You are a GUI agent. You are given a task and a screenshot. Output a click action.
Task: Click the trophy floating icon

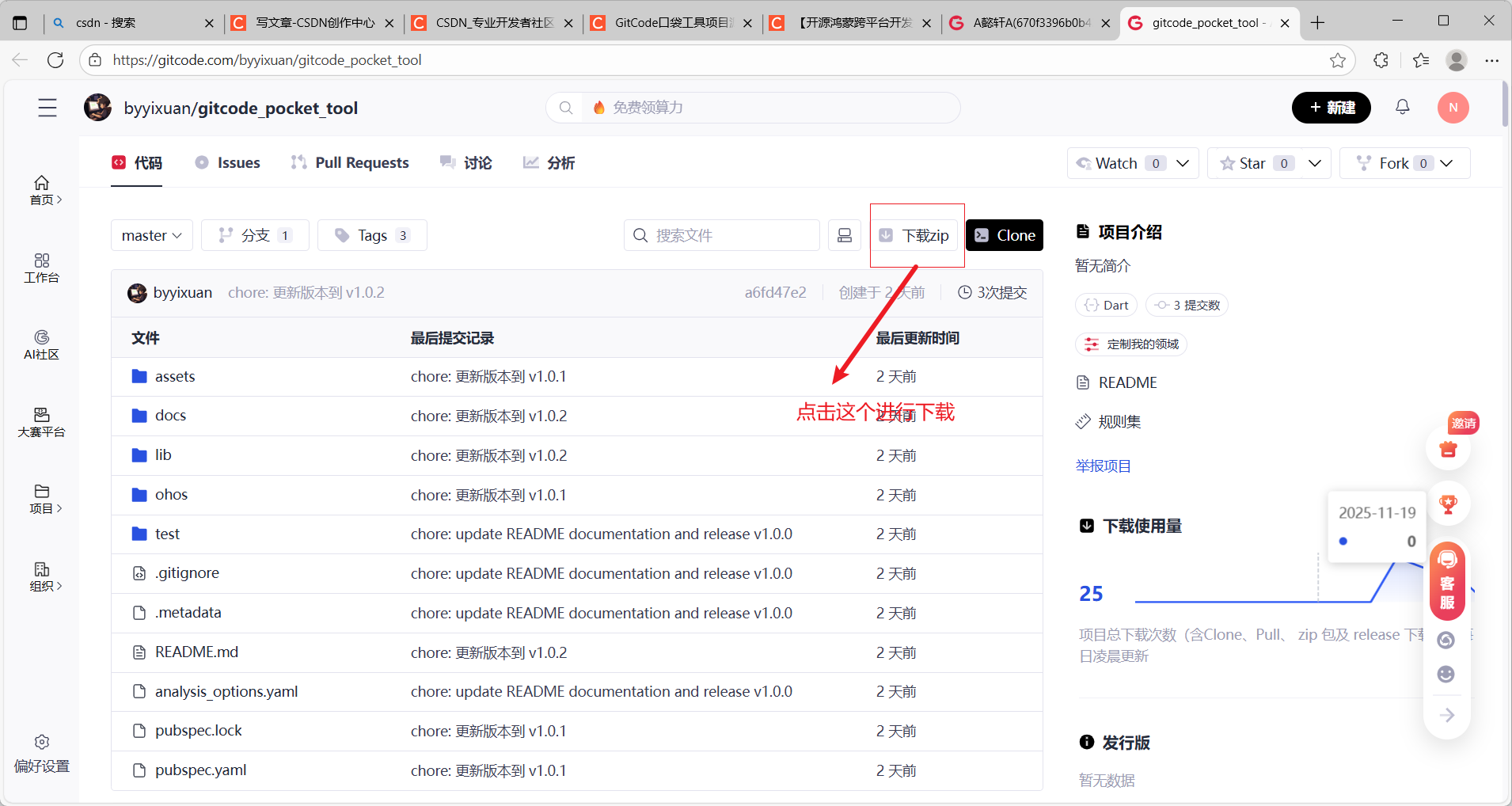click(x=1449, y=504)
